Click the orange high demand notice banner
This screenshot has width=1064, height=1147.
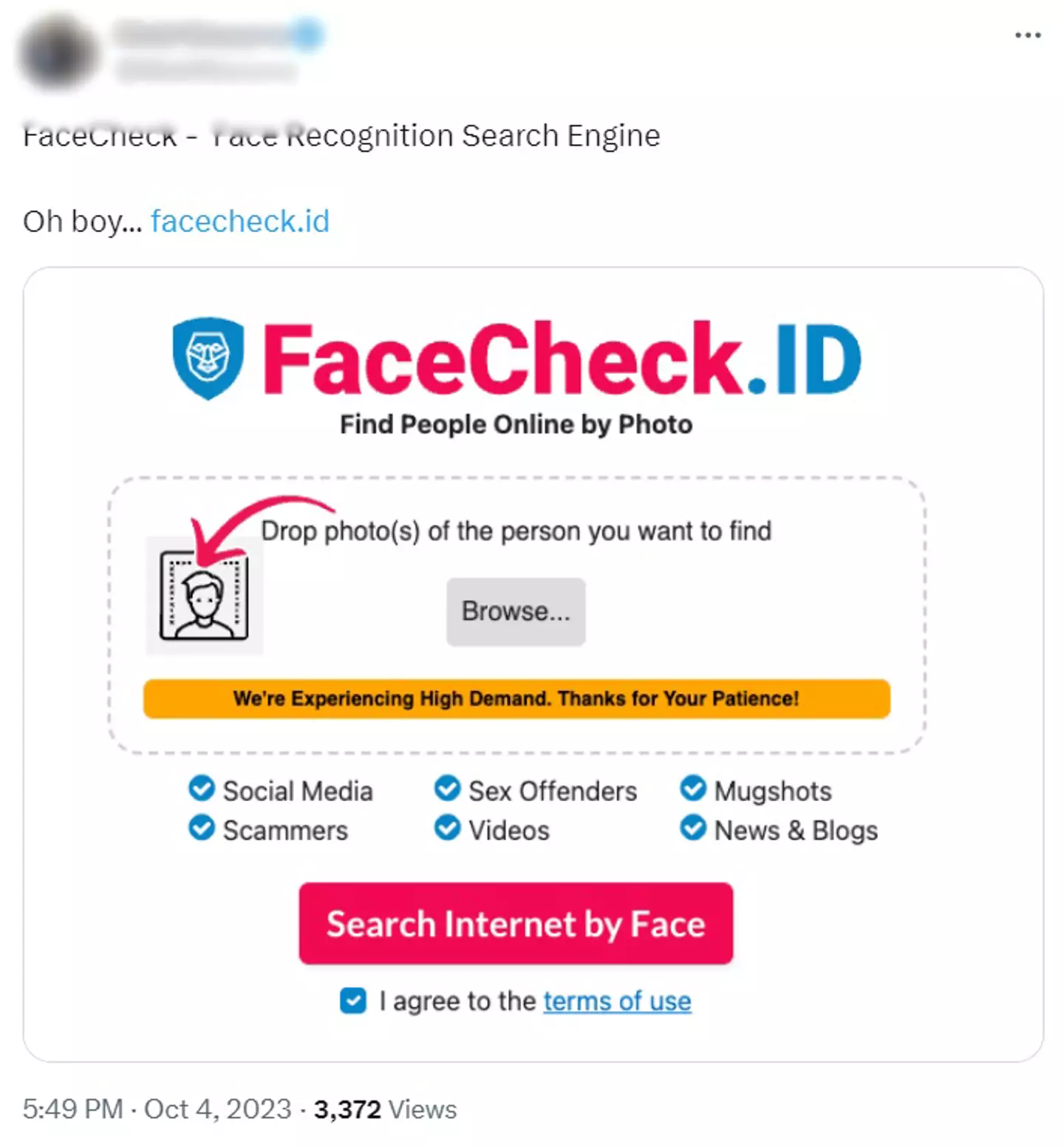pyautogui.click(x=517, y=698)
